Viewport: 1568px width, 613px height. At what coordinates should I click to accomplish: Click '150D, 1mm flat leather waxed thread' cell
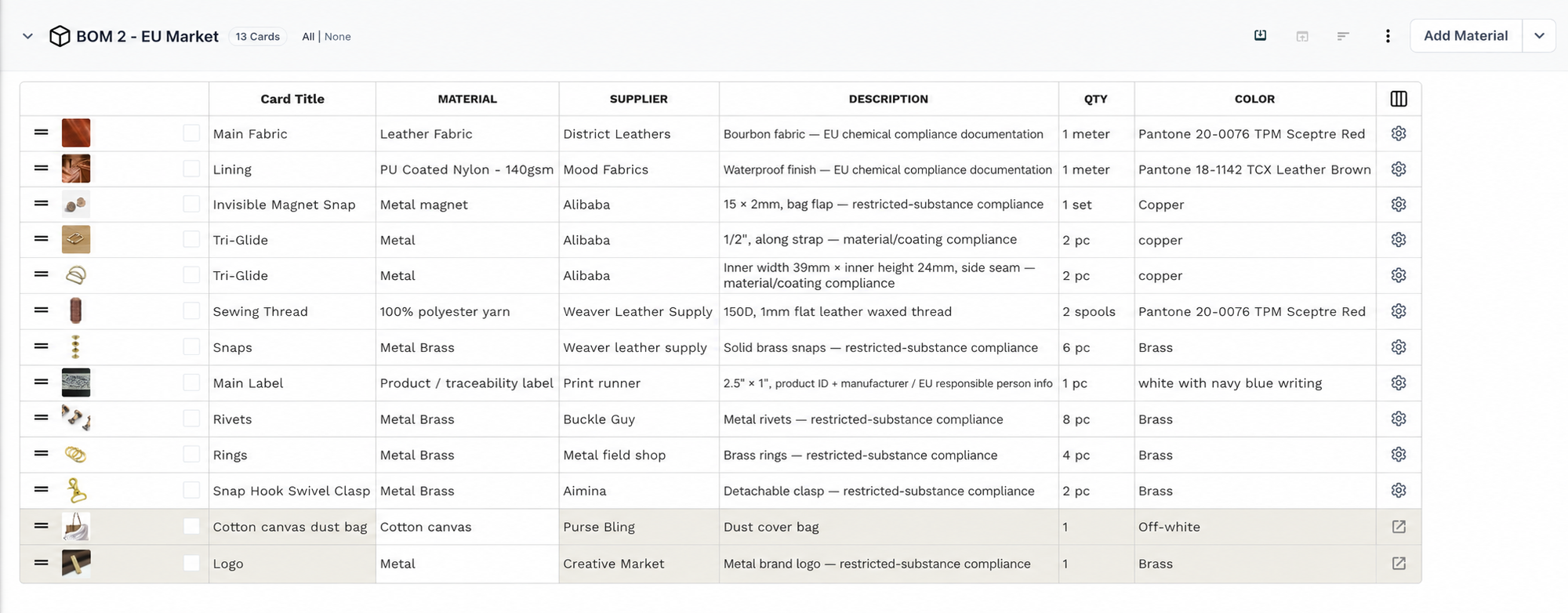[x=888, y=311]
